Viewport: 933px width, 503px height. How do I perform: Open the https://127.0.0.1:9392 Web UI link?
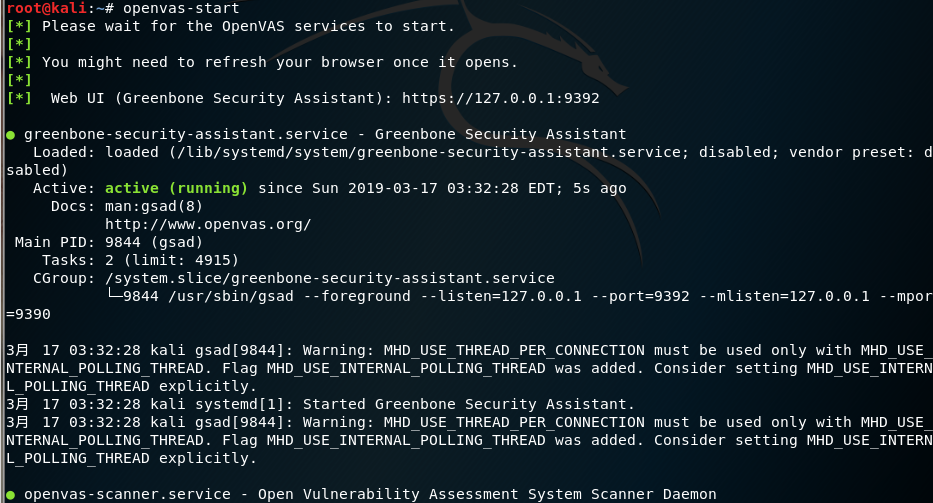point(500,98)
